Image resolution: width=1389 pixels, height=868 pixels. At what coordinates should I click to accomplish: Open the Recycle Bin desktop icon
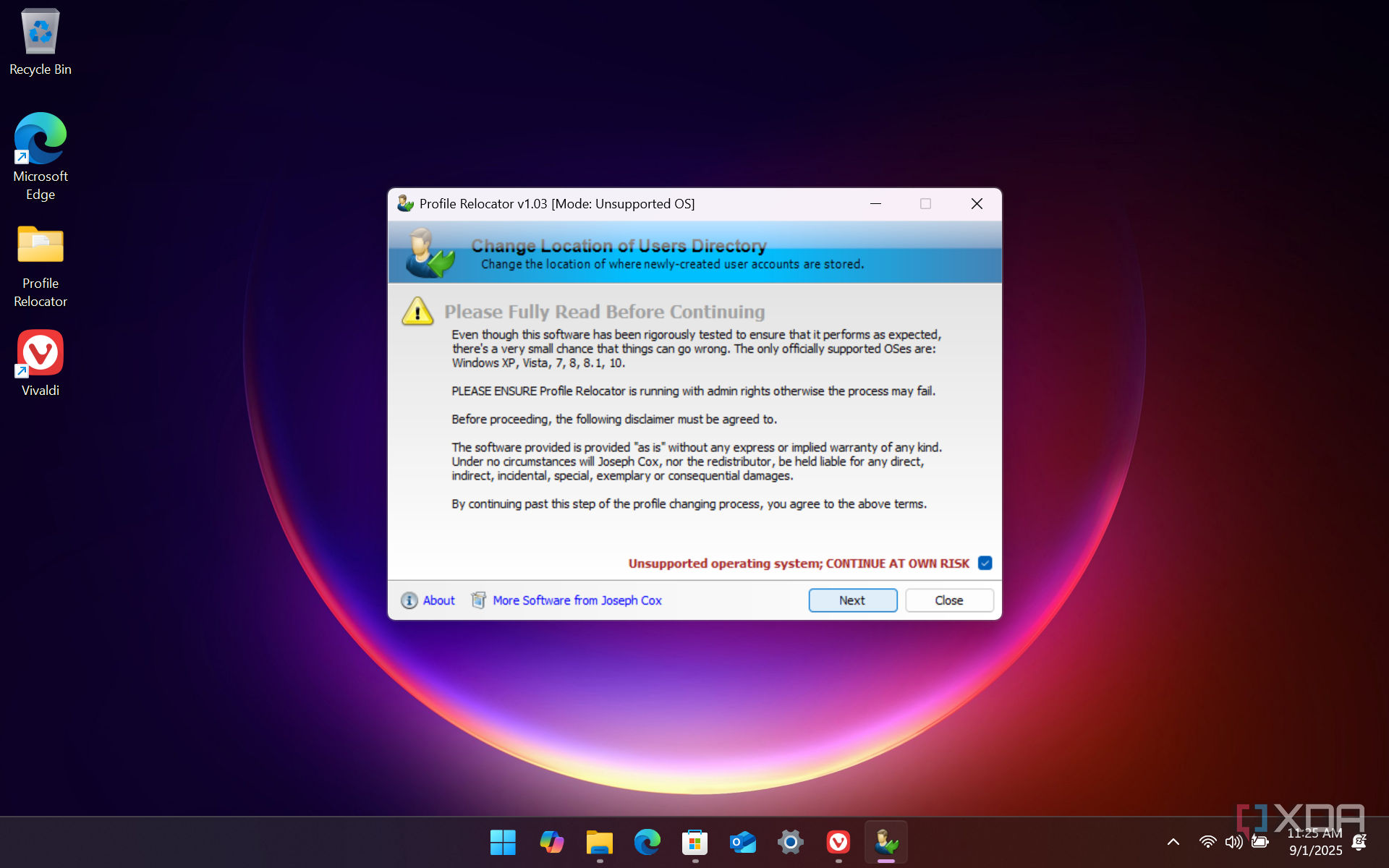coord(41,42)
